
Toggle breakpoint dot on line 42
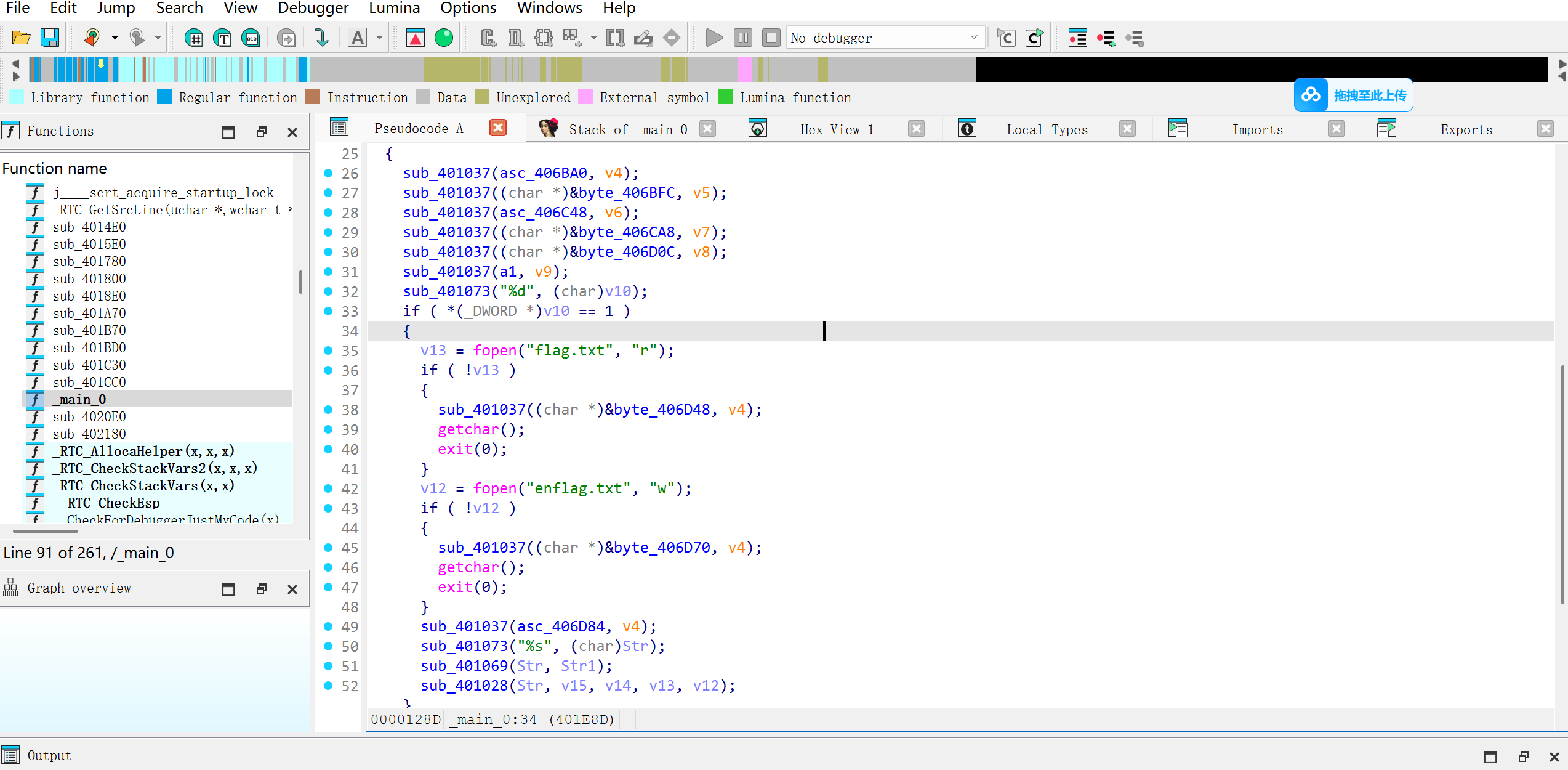point(328,488)
